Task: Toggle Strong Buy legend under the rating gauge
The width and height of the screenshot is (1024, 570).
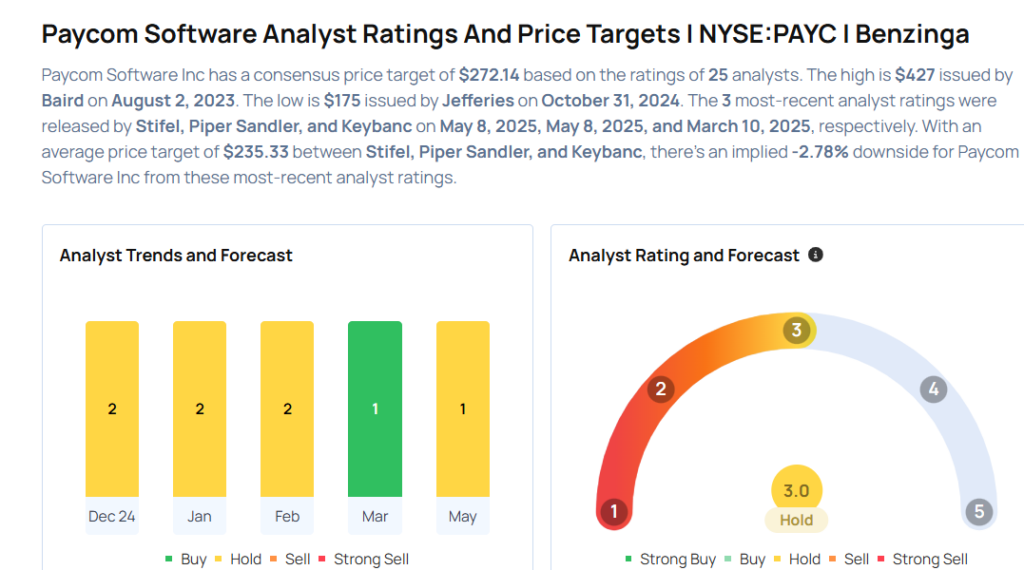Action: [671, 559]
